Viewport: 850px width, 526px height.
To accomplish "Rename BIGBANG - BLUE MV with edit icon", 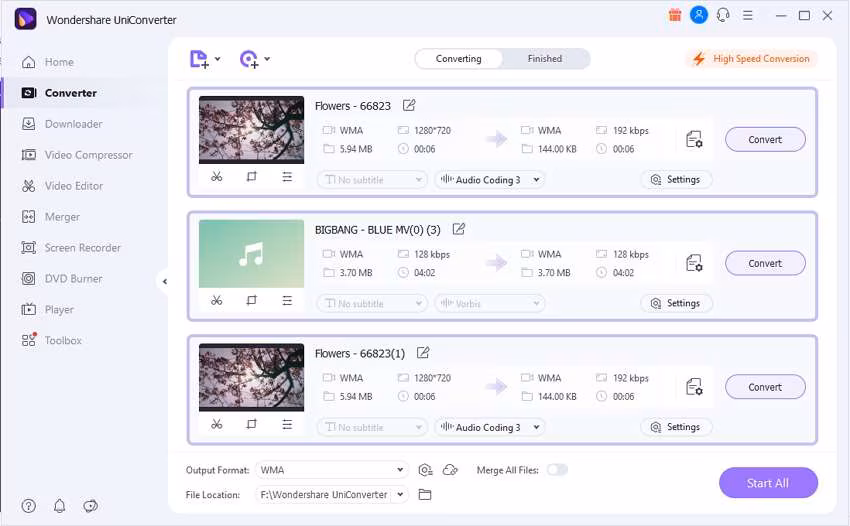I will click(459, 229).
